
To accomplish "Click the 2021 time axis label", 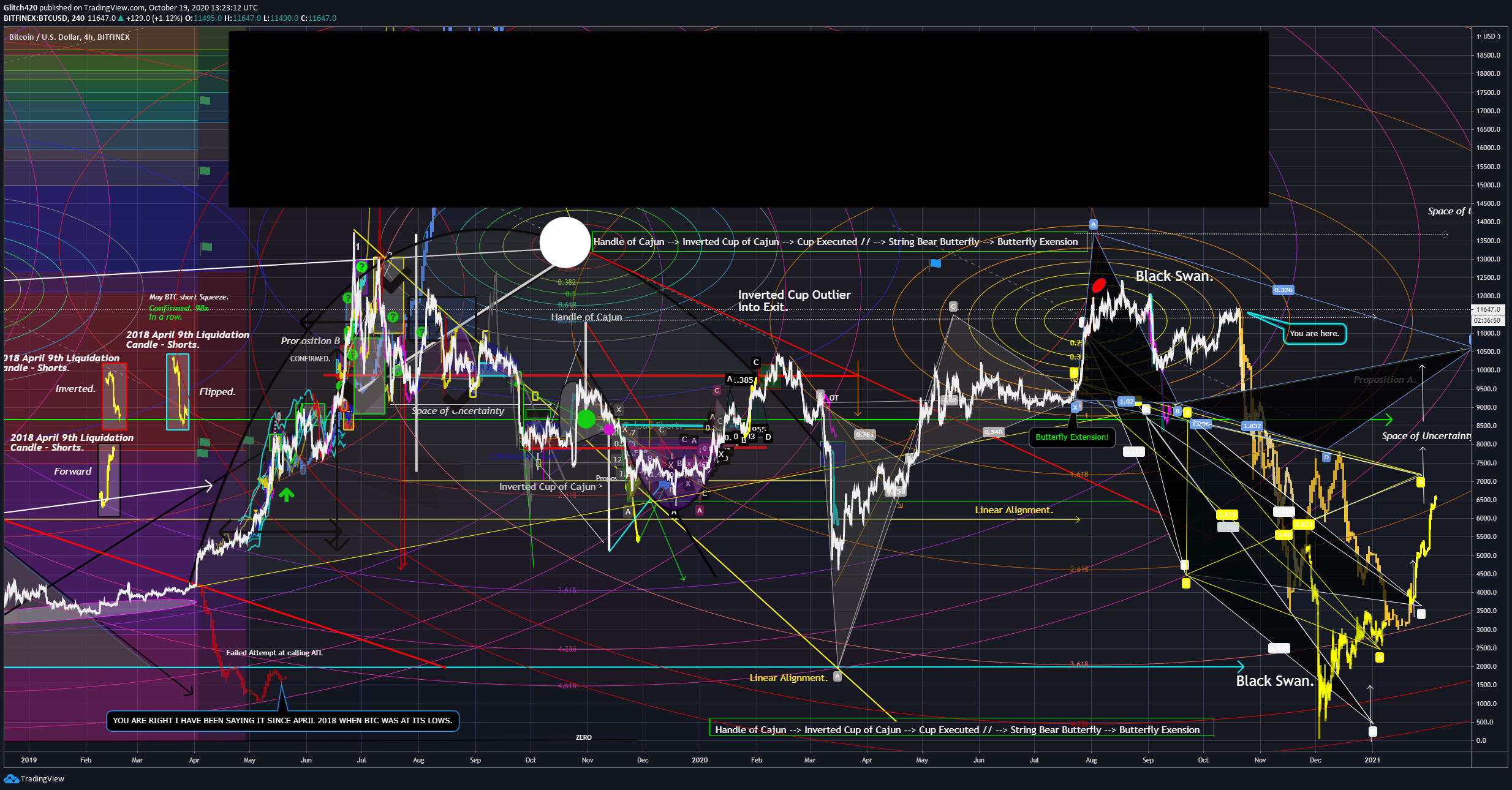I will click(x=1372, y=760).
